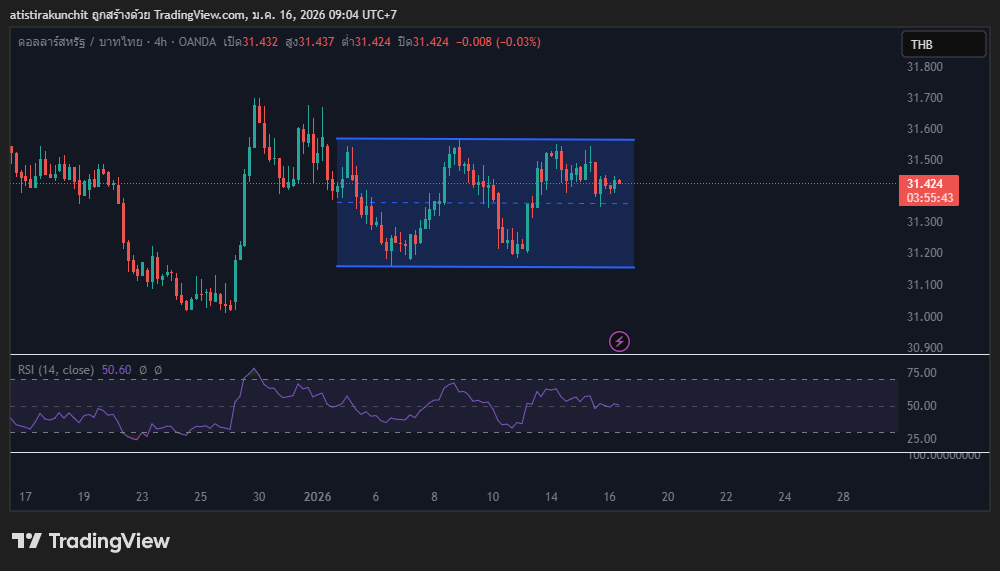Screen dimensions: 1000x571
Task: Click the TradingView wordmark text
Action: tap(109, 541)
